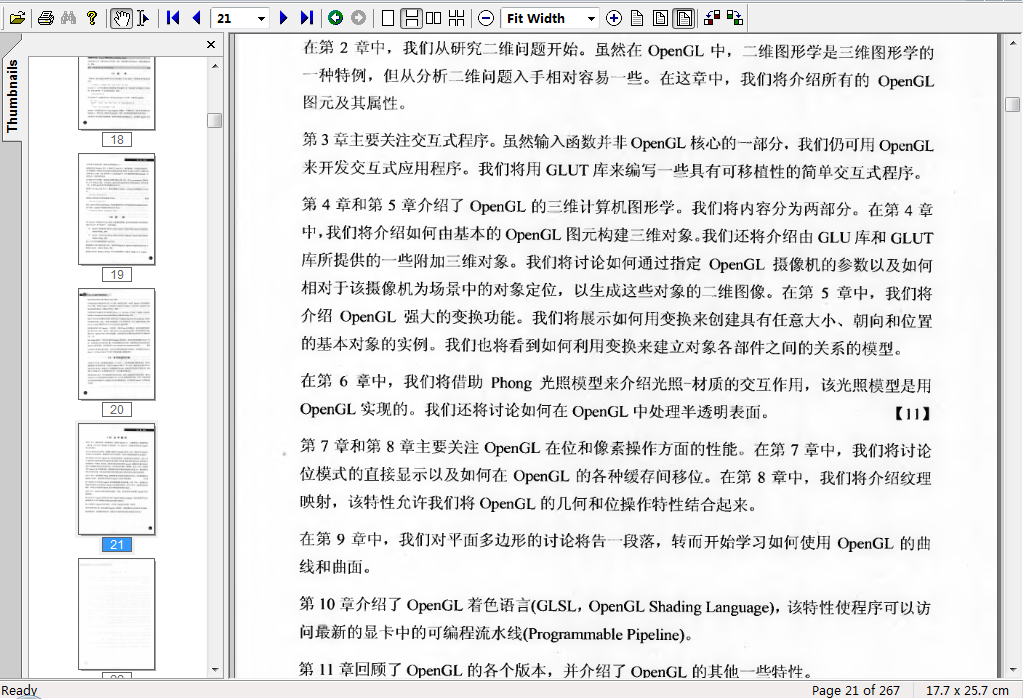Viewport: 1023px width, 699px height.
Task: Click the text '(Programmable Pipeline)'
Action: [606, 634]
